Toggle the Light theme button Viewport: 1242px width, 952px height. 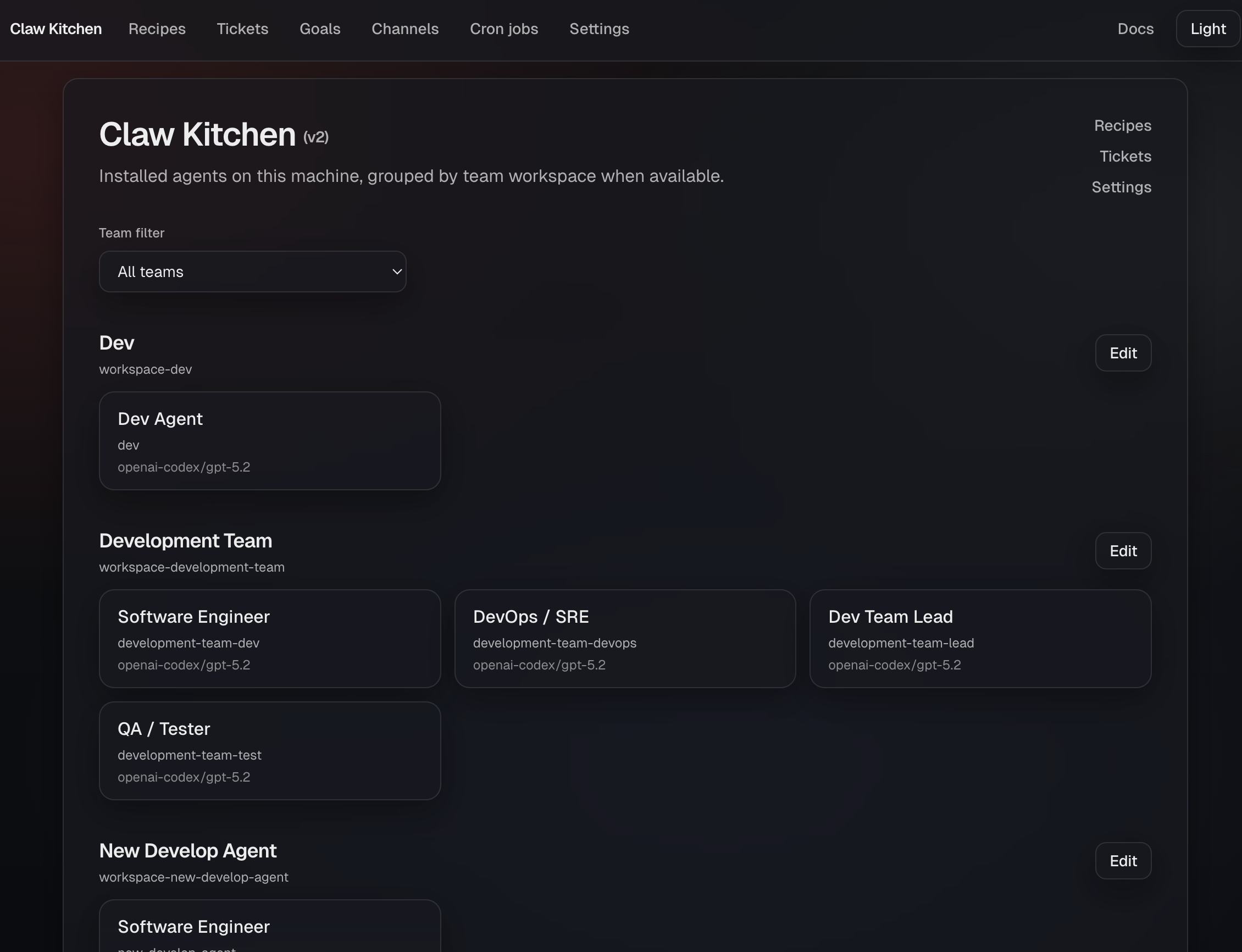click(x=1207, y=29)
